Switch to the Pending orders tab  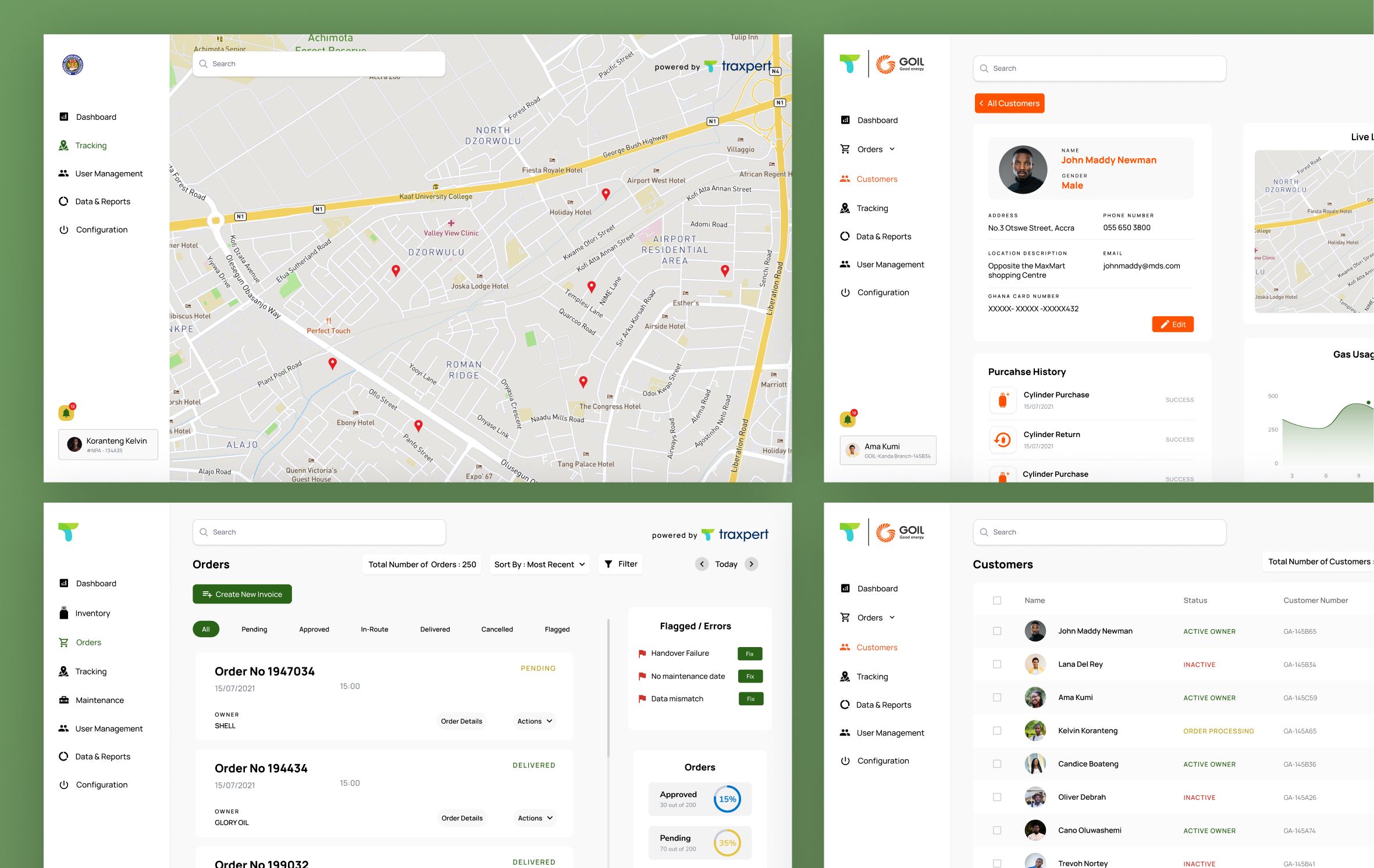[254, 629]
